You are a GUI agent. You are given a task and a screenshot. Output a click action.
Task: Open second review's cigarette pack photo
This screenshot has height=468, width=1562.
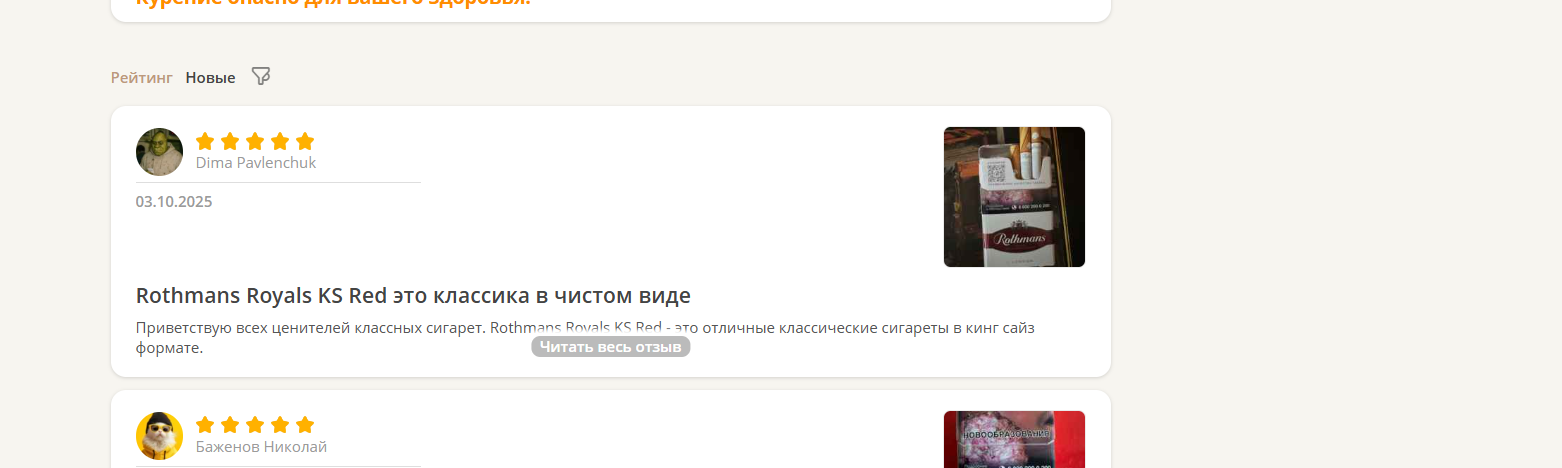coord(1014,439)
